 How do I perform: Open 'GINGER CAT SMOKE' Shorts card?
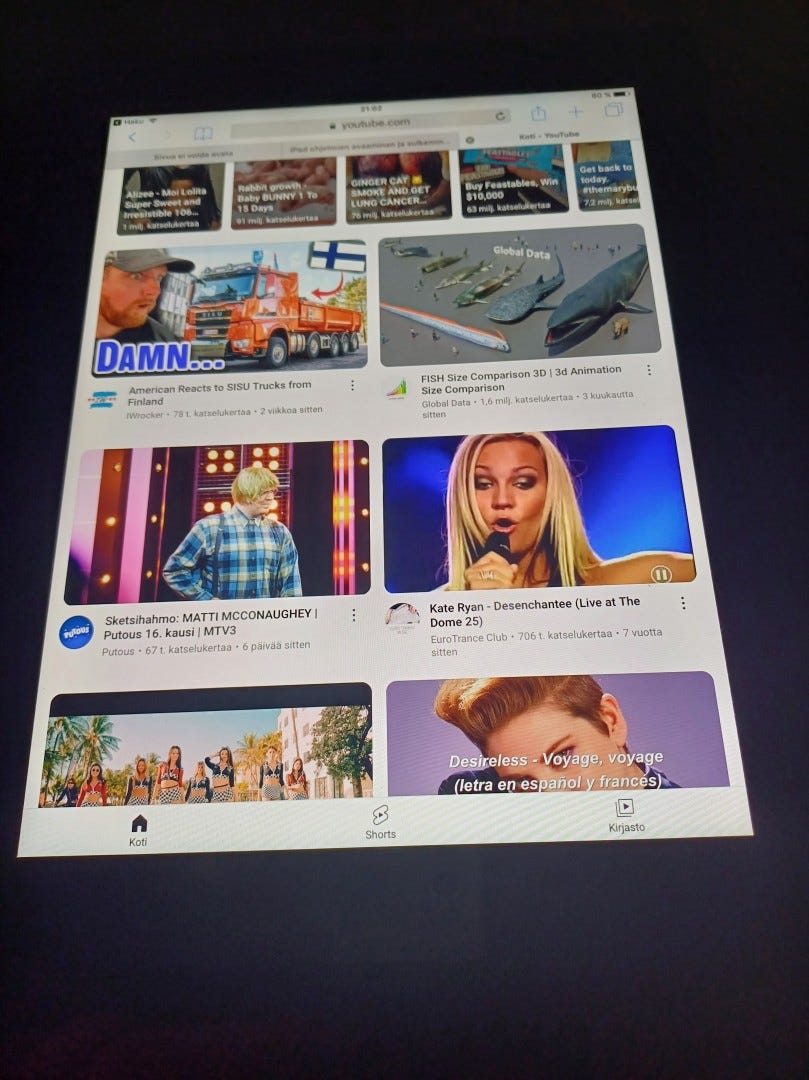tap(399, 187)
